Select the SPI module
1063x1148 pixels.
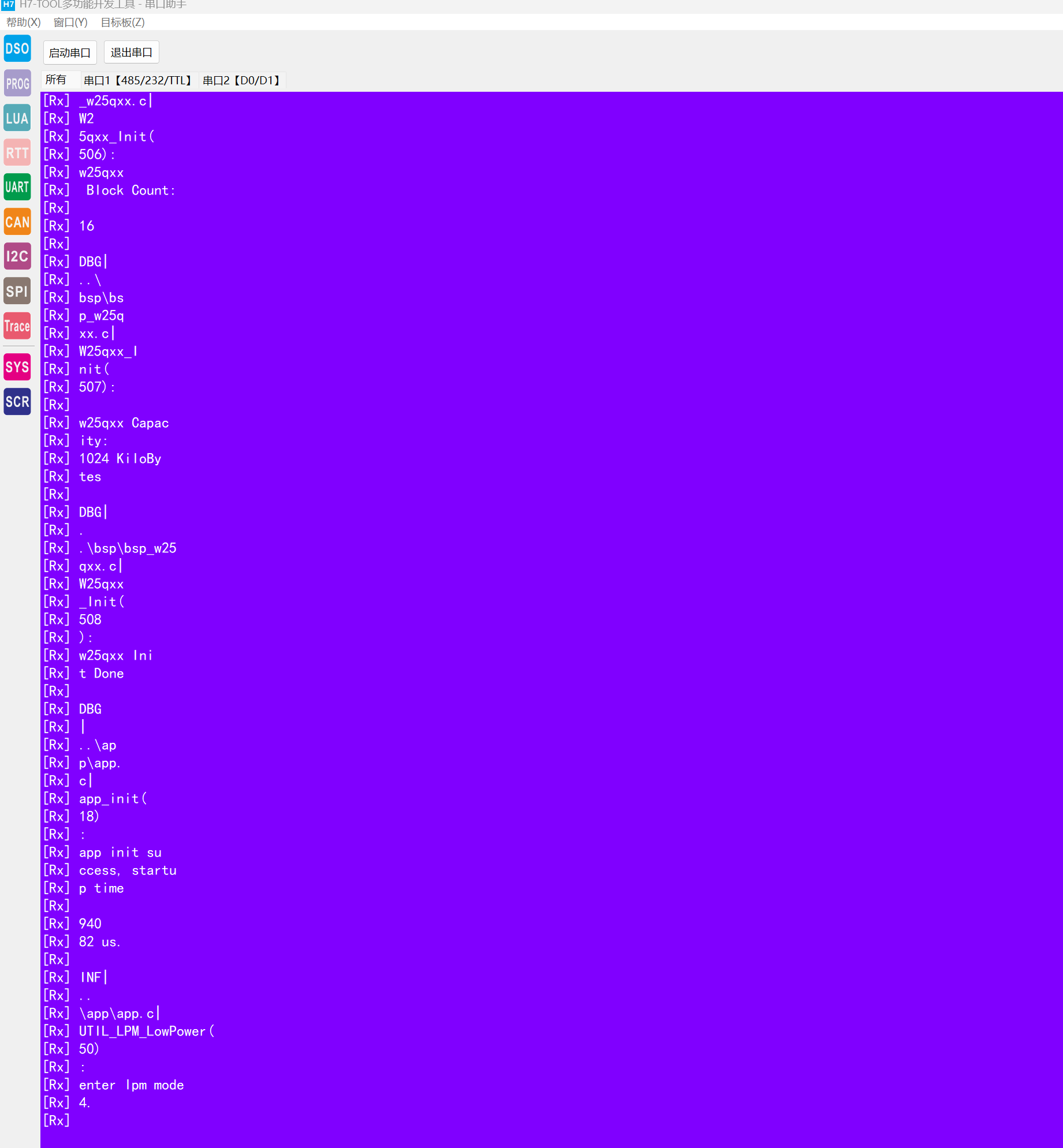(x=17, y=291)
